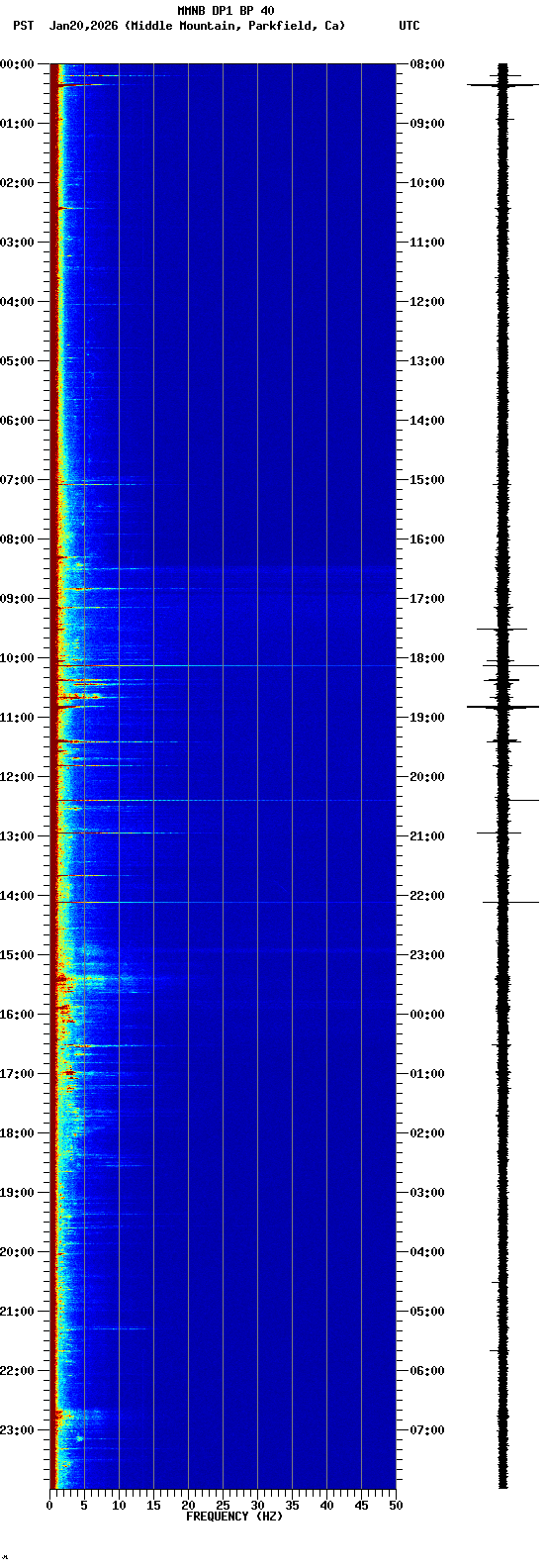Click the 05:00 label on the UTC axis
This screenshot has height=1568, width=546.
[427, 1312]
